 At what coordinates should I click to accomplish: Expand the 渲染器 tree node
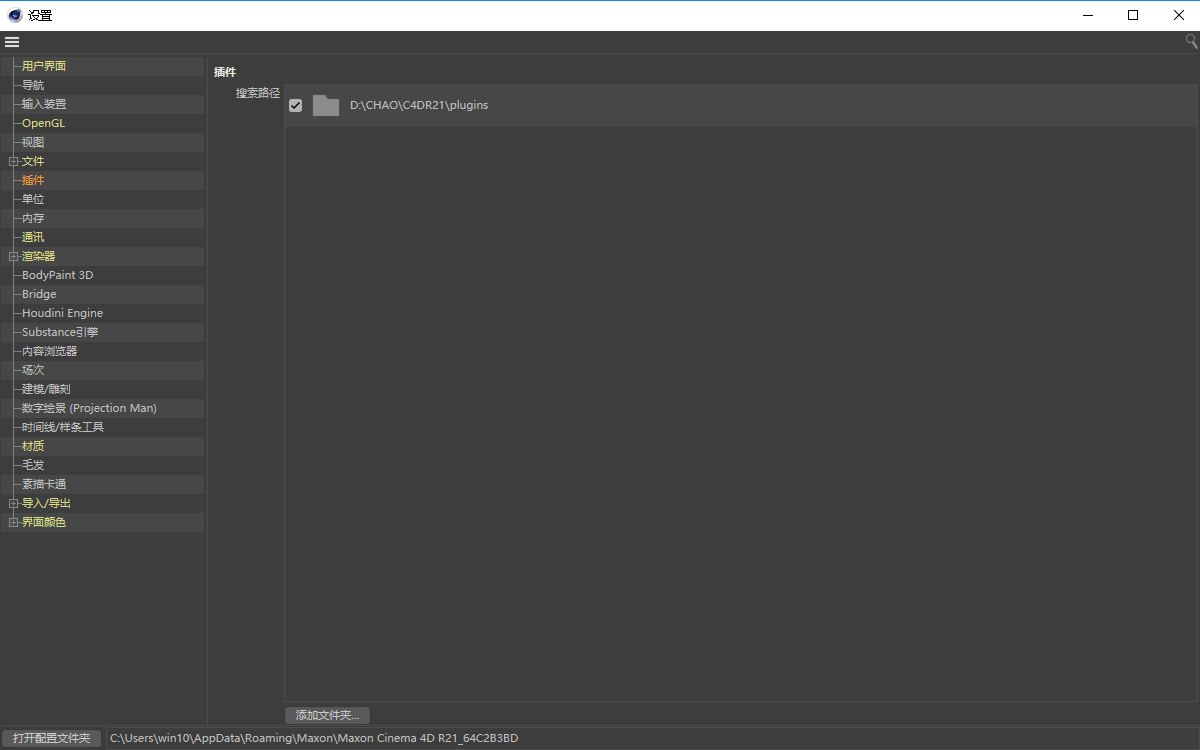[x=13, y=256]
